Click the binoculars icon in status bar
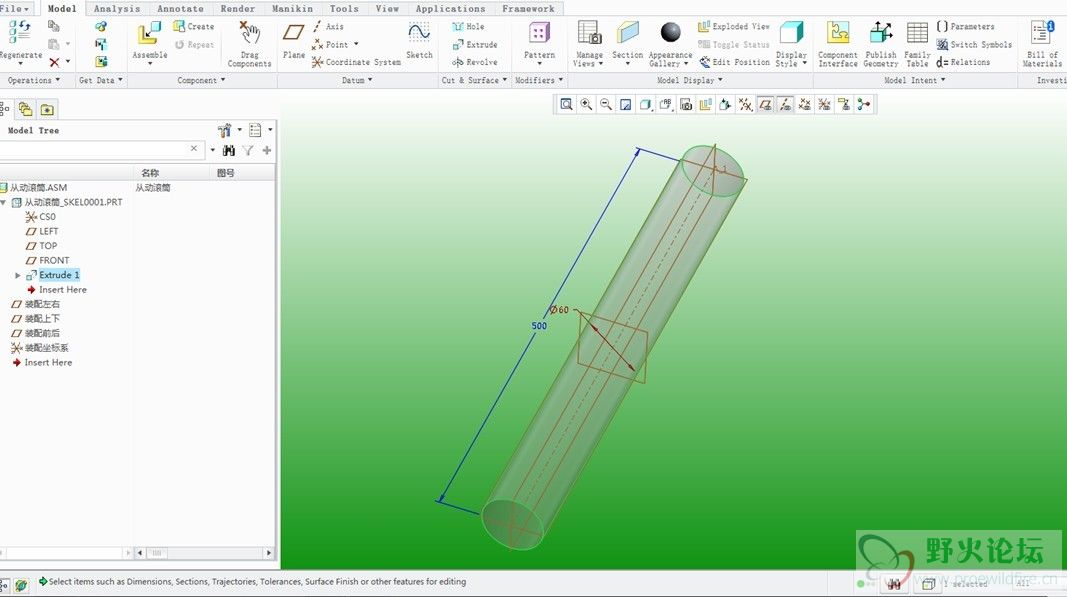1067x597 pixels. click(x=894, y=584)
